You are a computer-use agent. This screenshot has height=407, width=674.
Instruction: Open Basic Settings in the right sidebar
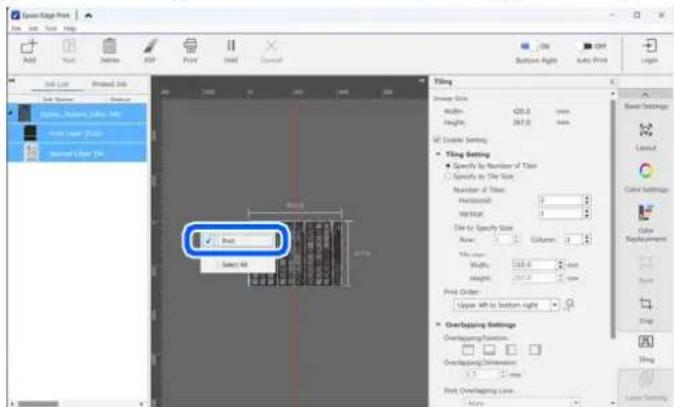[646, 105]
